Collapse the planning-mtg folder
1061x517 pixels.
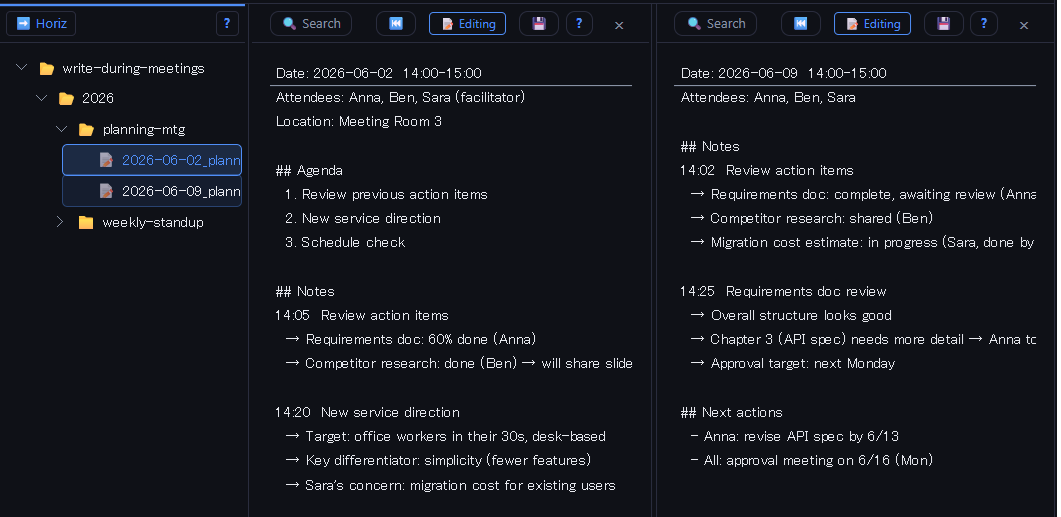tap(62, 129)
